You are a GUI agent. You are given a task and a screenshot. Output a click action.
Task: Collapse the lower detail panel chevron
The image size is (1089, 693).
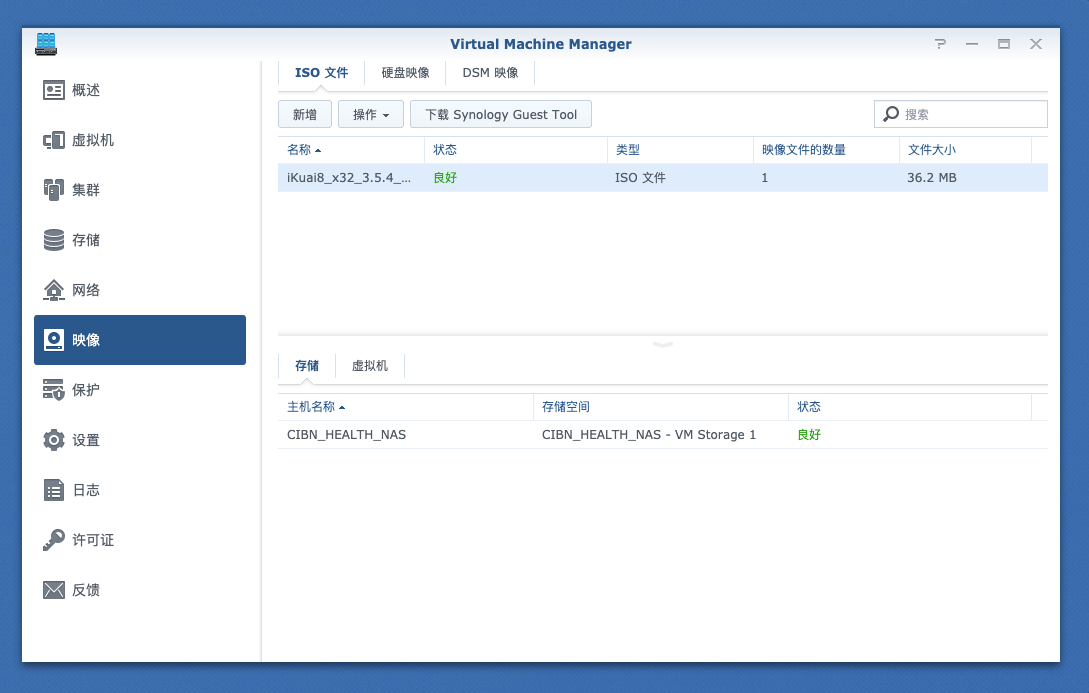pos(663,344)
